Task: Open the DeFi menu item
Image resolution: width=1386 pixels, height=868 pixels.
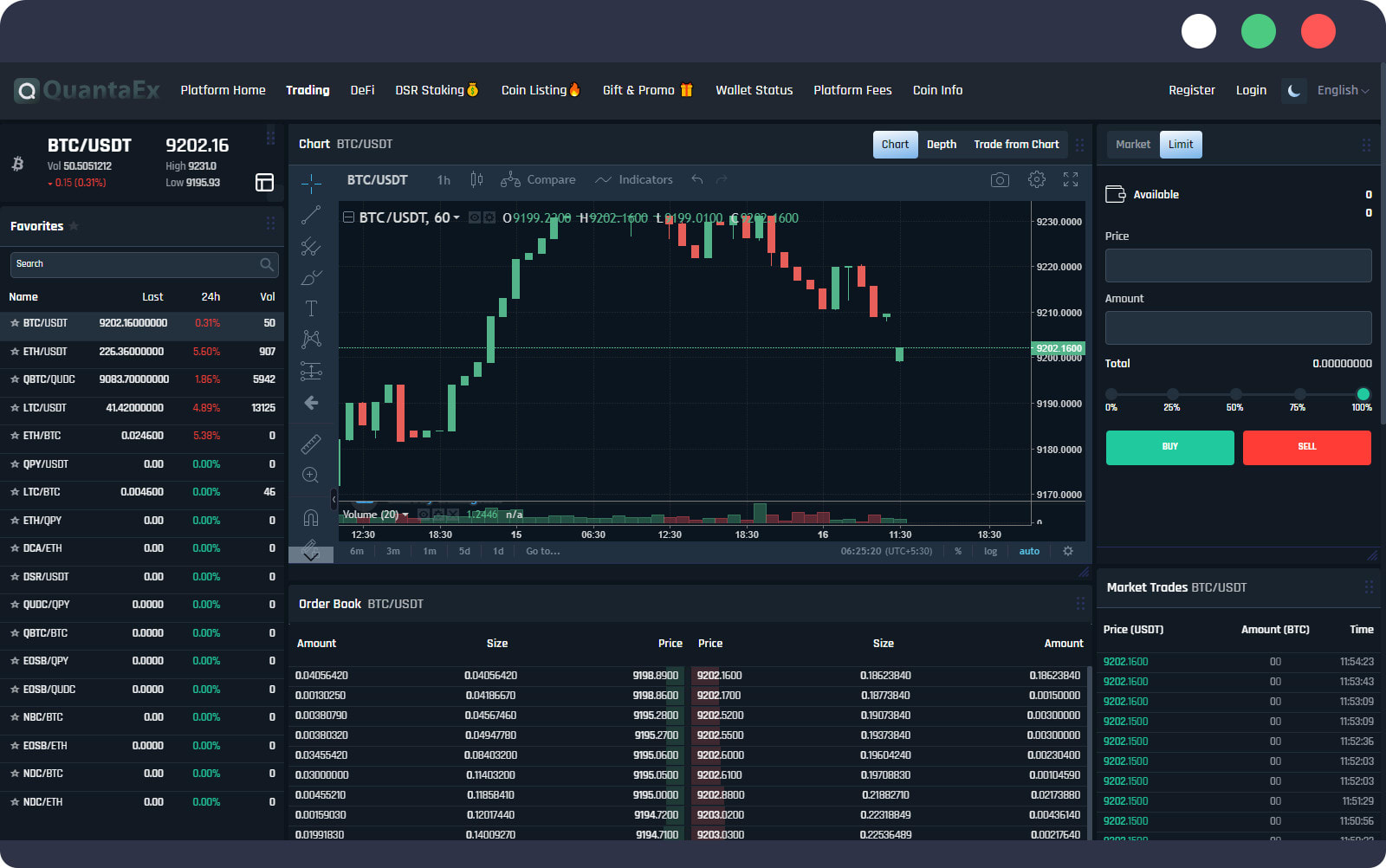Action: tap(362, 90)
